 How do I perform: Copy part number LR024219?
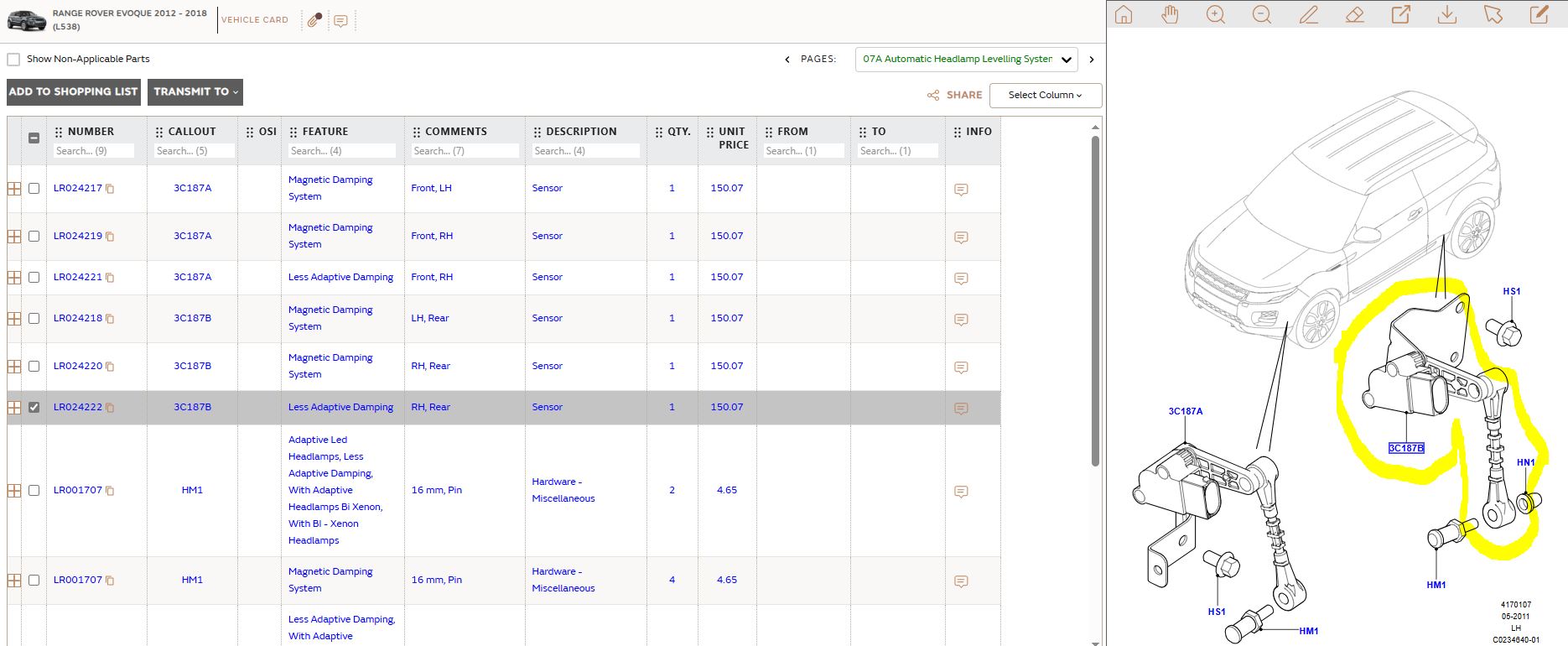click(x=110, y=237)
